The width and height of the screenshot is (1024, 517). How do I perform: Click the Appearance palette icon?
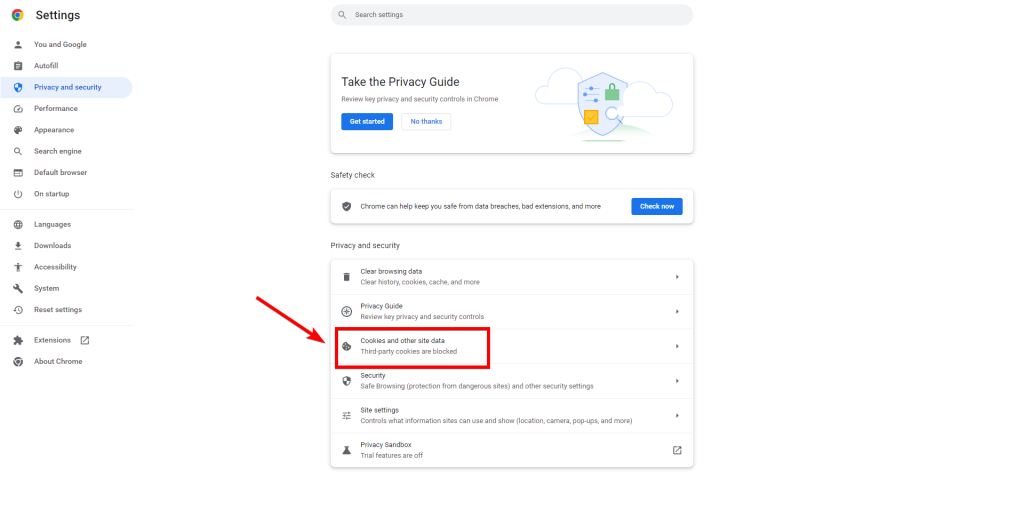(18, 130)
